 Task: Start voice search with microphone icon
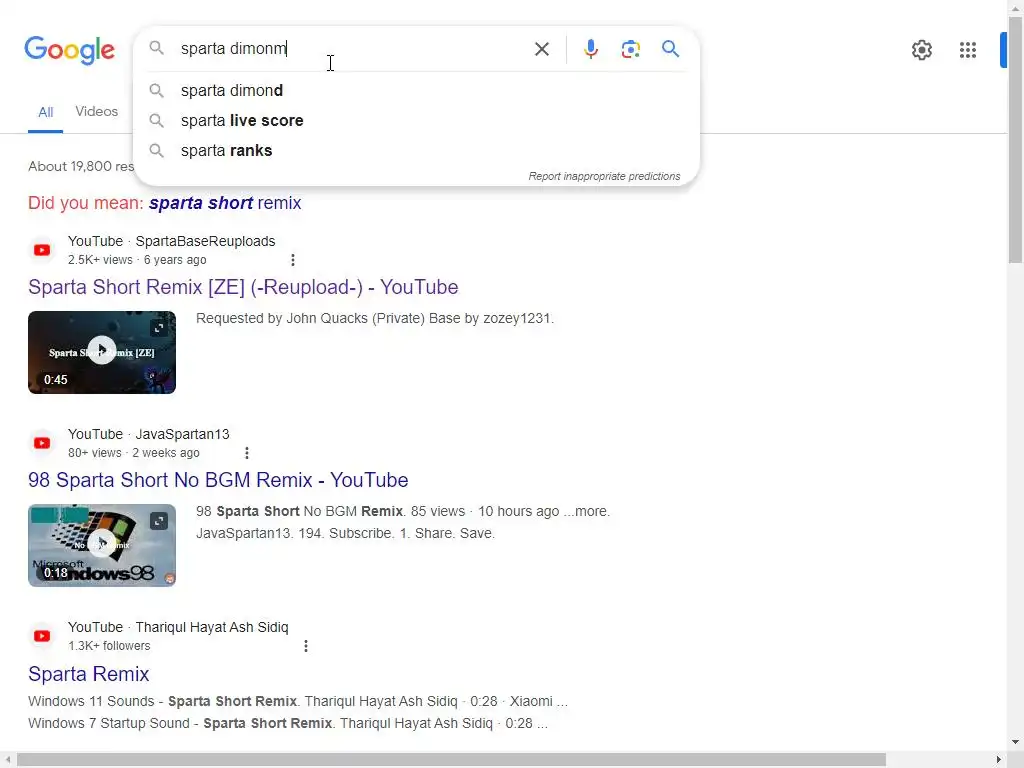590,49
